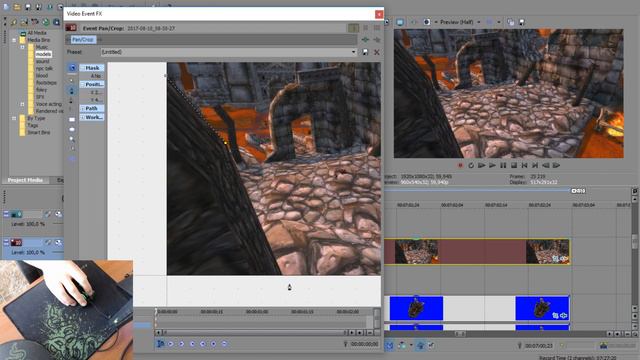
Task: Click the video preview on external monitor icon
Action: [400, 22]
